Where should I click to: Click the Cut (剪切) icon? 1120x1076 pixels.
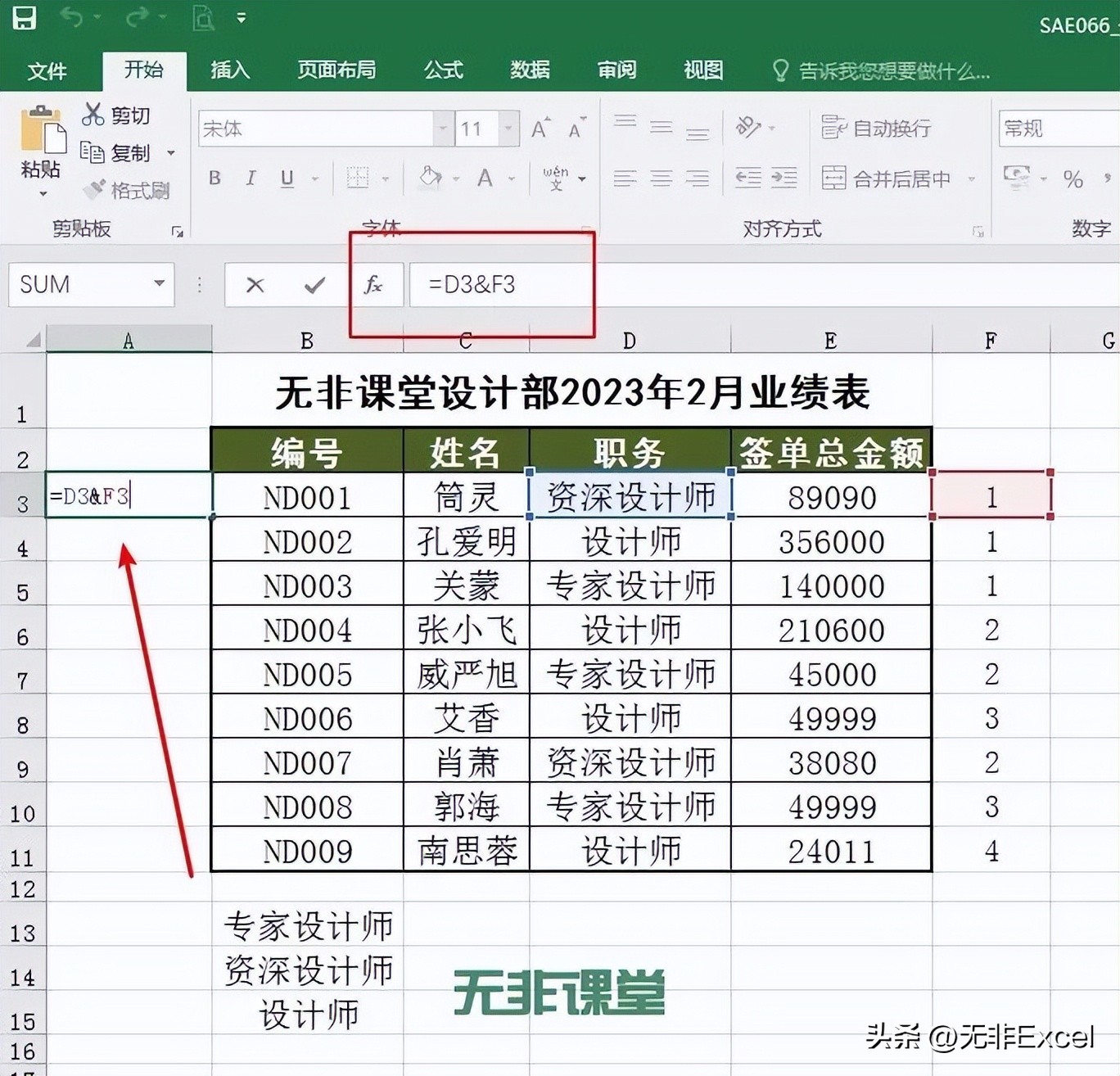pyautogui.click(x=93, y=115)
